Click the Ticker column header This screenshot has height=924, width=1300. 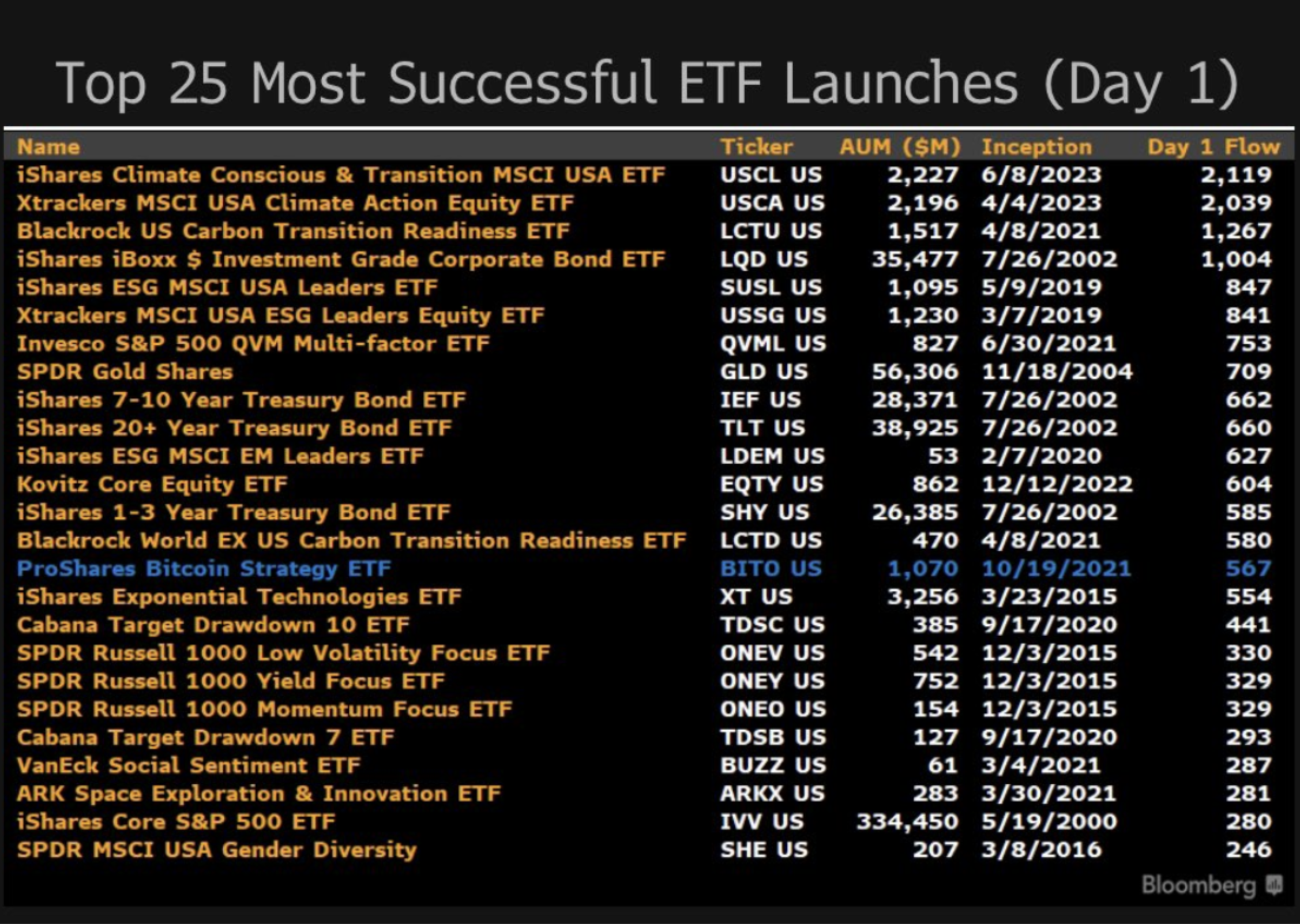coord(756,147)
